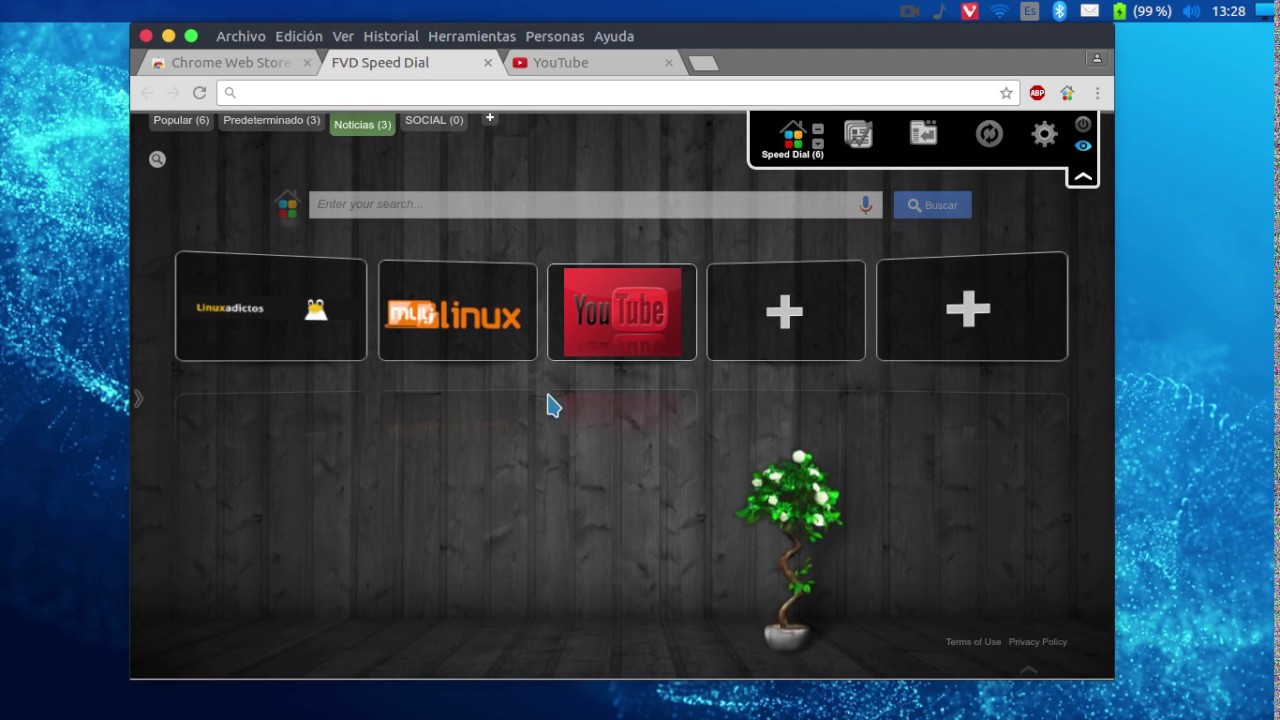Open the Historial menu
The width and height of the screenshot is (1280, 720).
(391, 36)
